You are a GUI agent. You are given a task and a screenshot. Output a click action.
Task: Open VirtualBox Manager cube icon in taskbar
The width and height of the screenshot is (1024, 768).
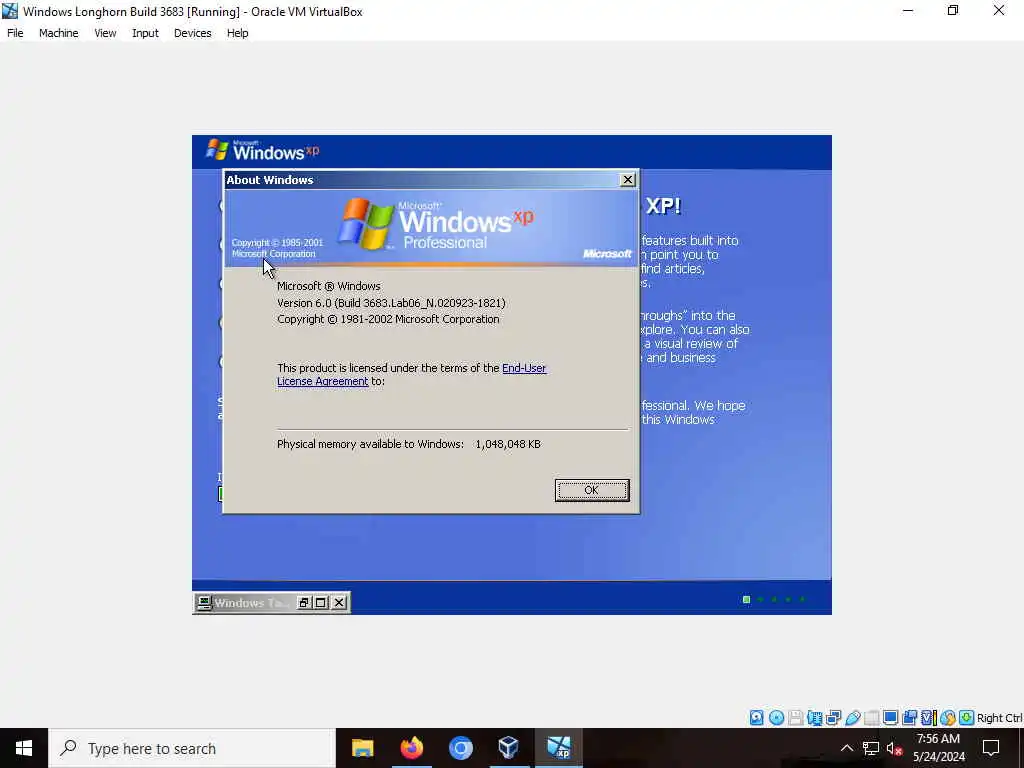(x=509, y=748)
